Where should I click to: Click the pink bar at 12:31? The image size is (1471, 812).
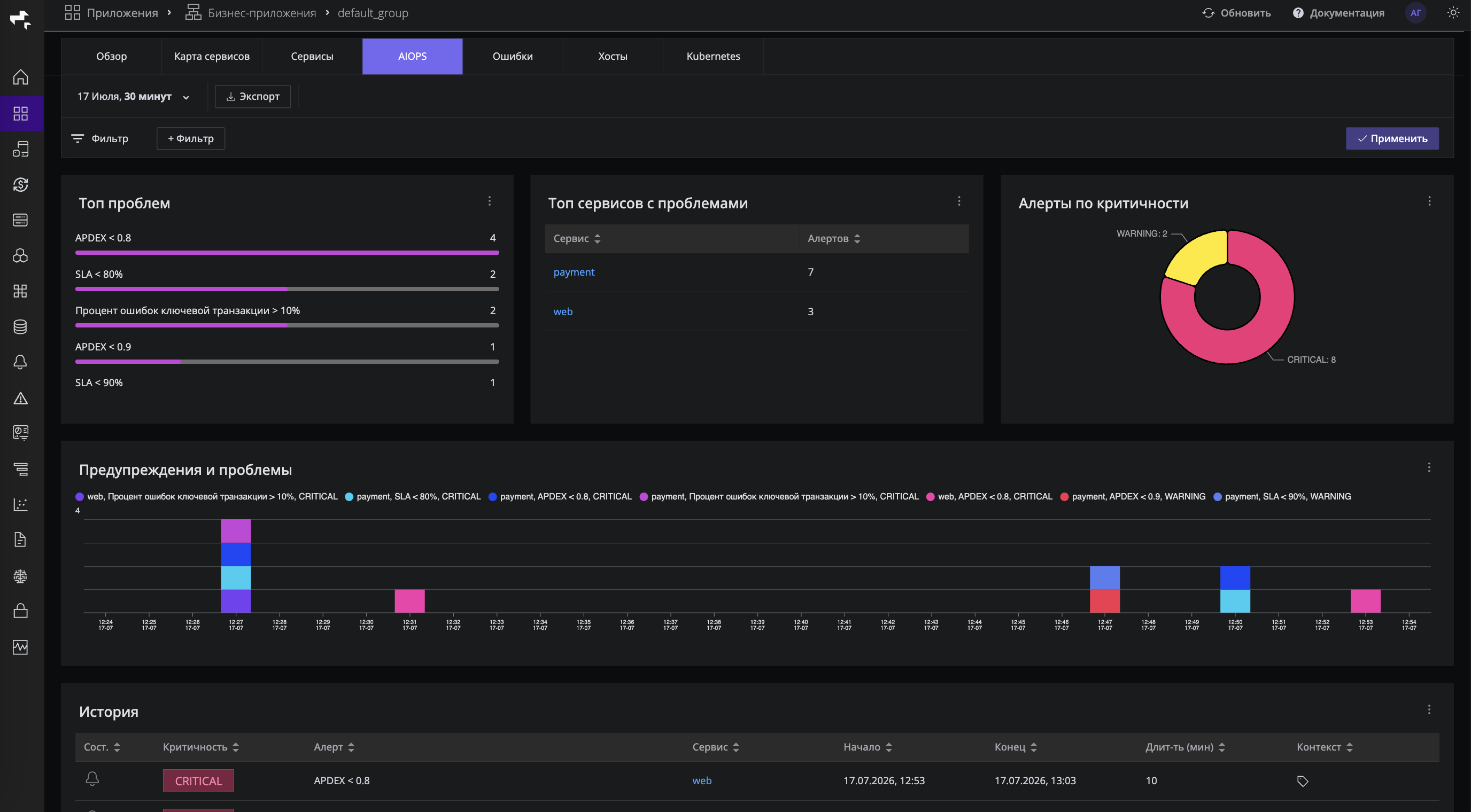[409, 601]
